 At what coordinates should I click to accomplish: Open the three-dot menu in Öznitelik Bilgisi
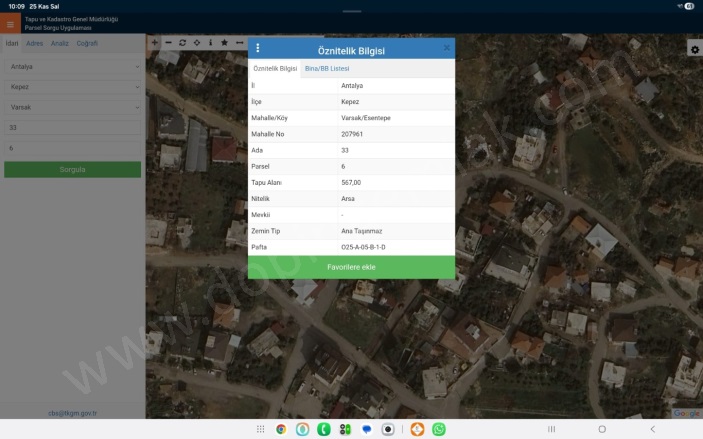(x=258, y=48)
